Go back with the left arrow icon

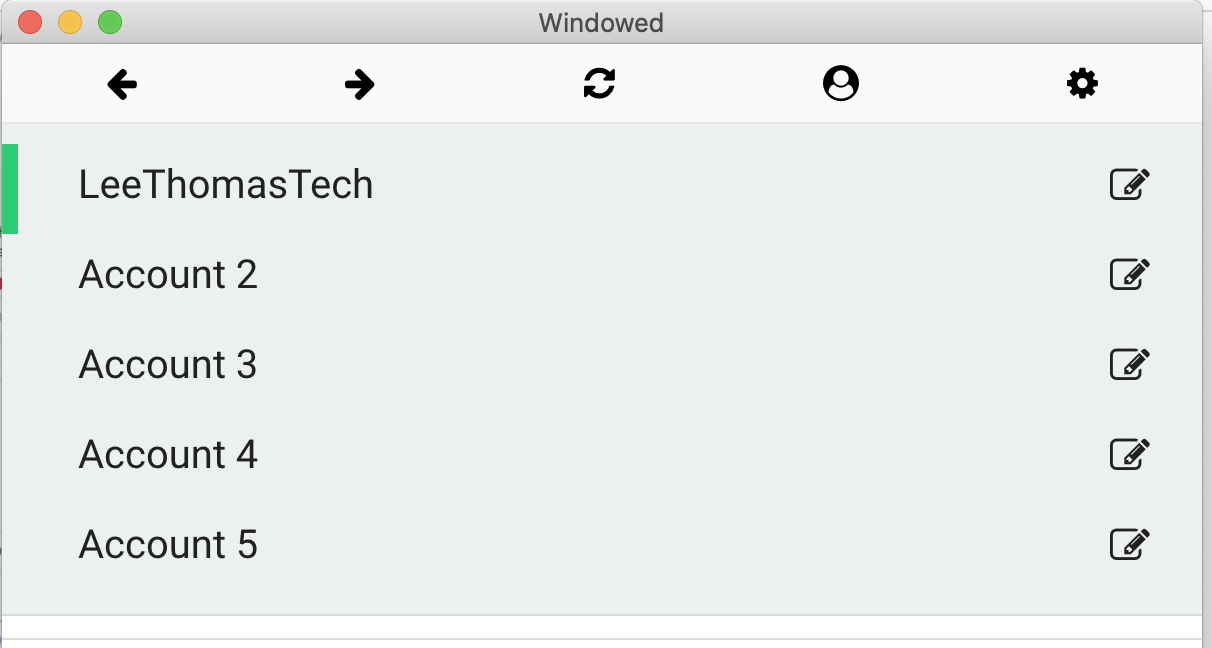coord(122,85)
